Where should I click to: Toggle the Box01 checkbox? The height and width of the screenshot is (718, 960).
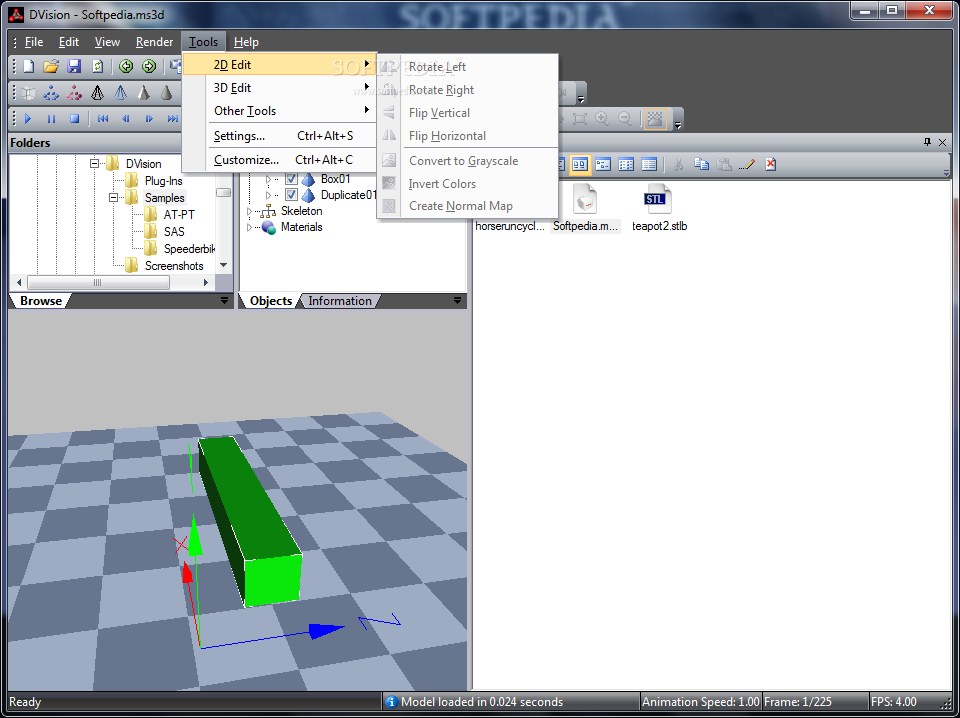291,179
